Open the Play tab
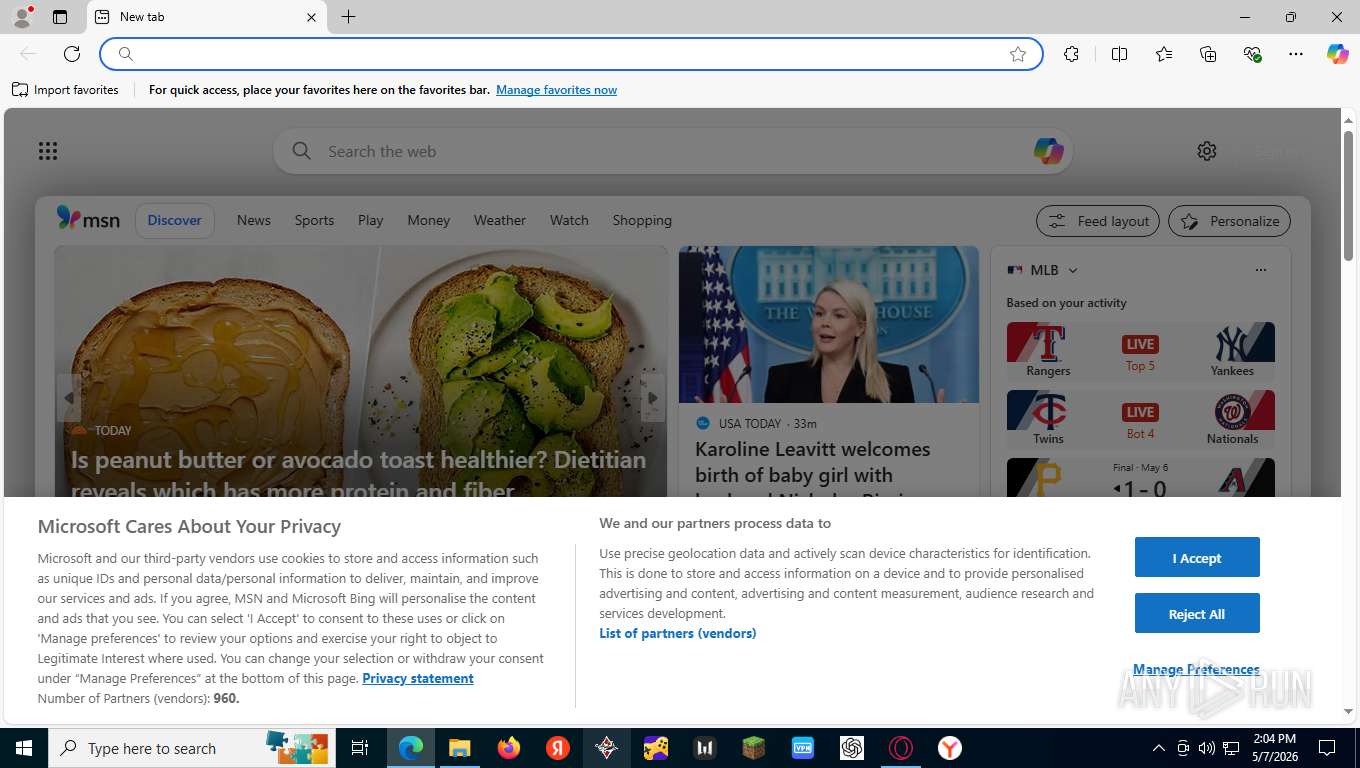This screenshot has height=768, width=1360. (x=371, y=220)
